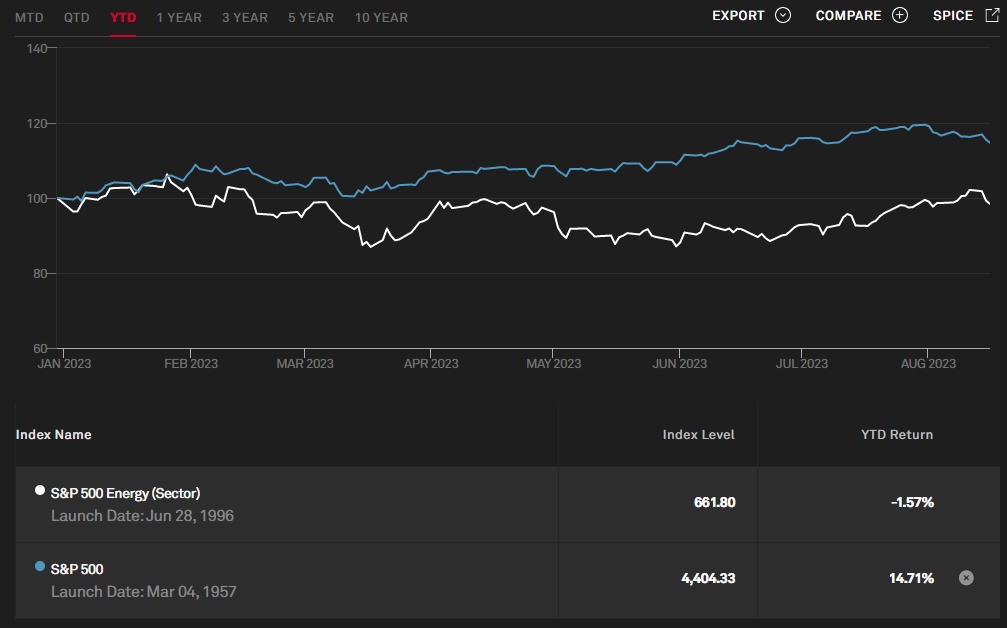
Task: Switch to the MTD time range tab
Action: tap(29, 17)
